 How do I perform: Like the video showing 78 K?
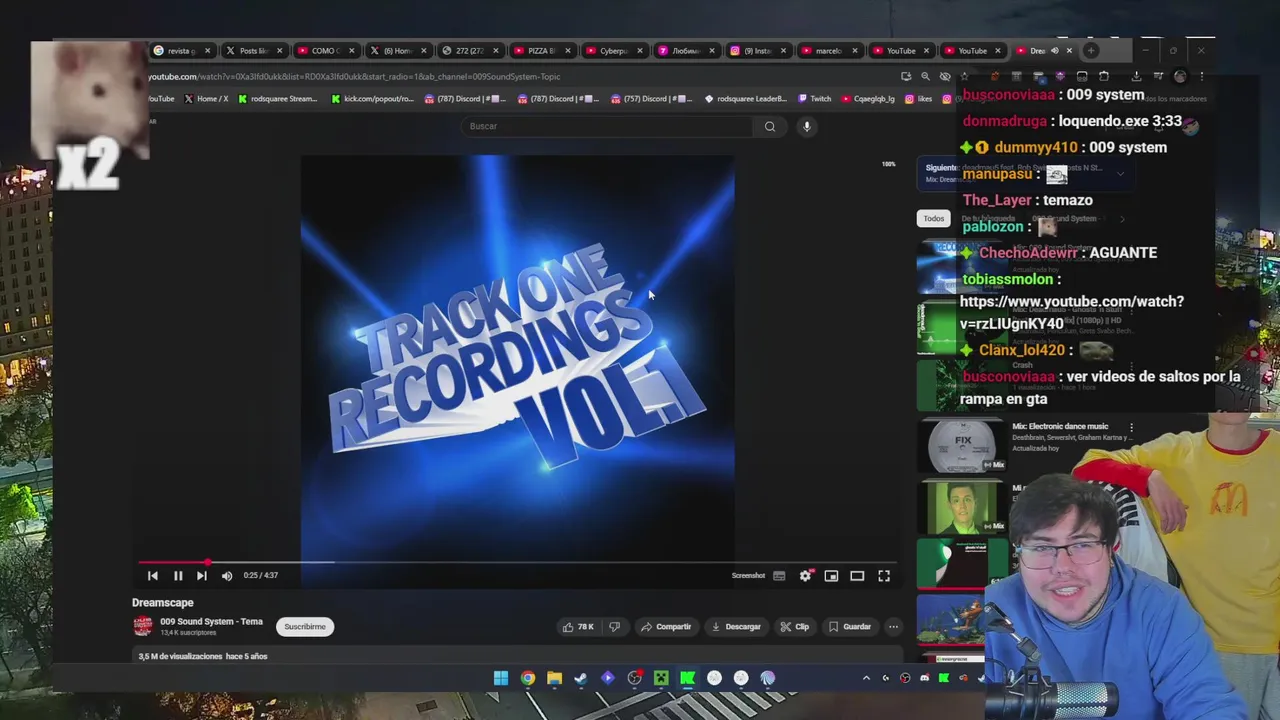(x=578, y=627)
